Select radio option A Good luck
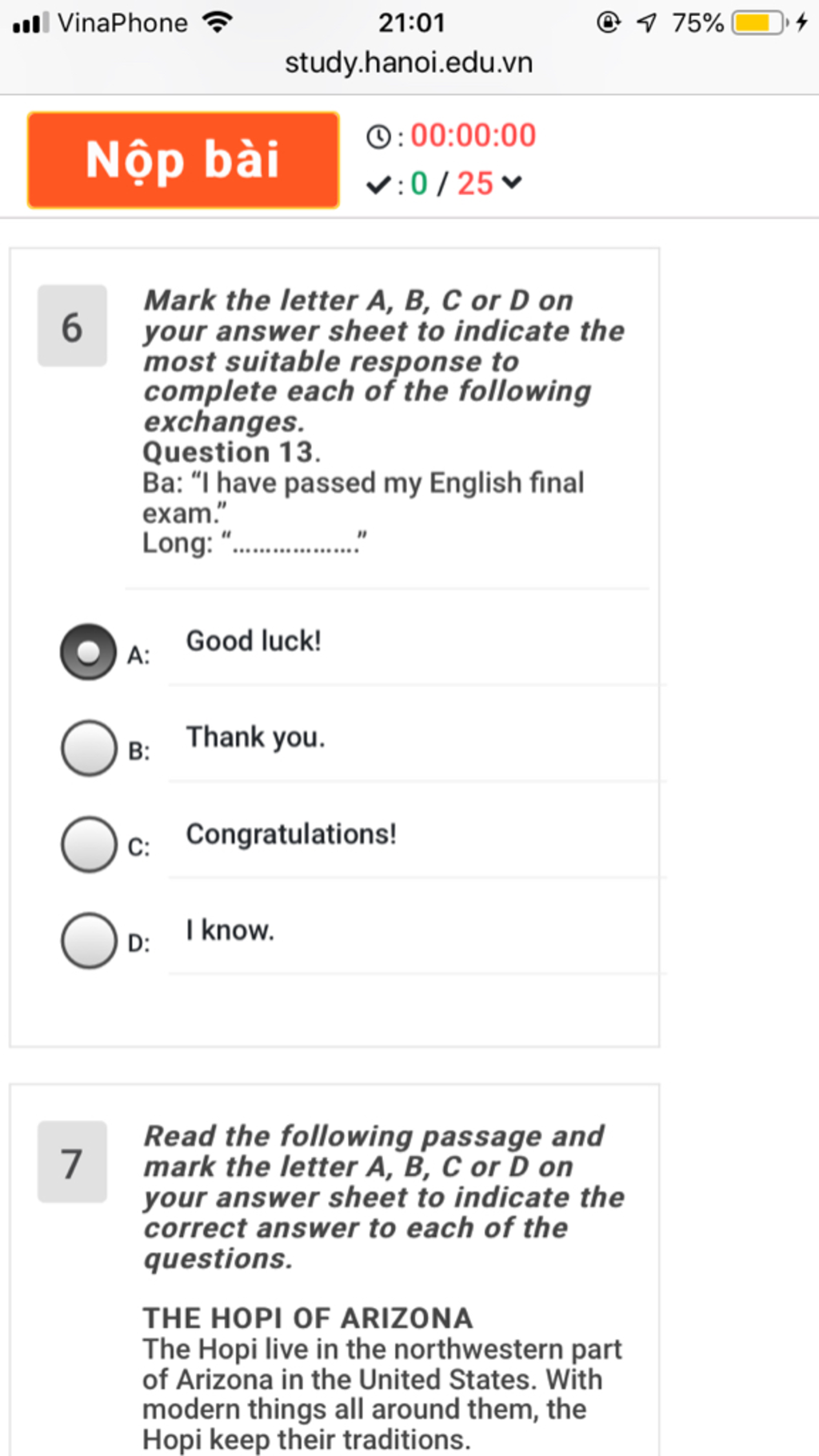Viewport: 819px width, 1456px height. [x=88, y=652]
